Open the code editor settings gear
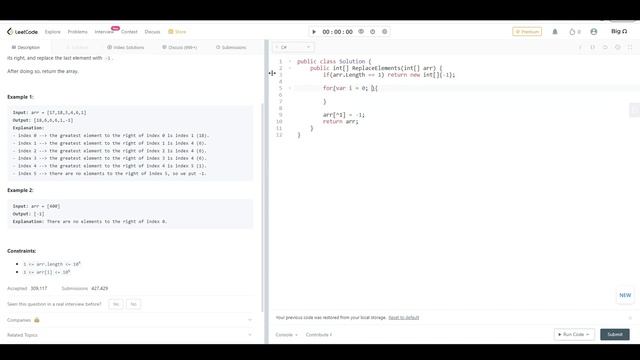Screen dimensions: 640x360 (x=618, y=47)
